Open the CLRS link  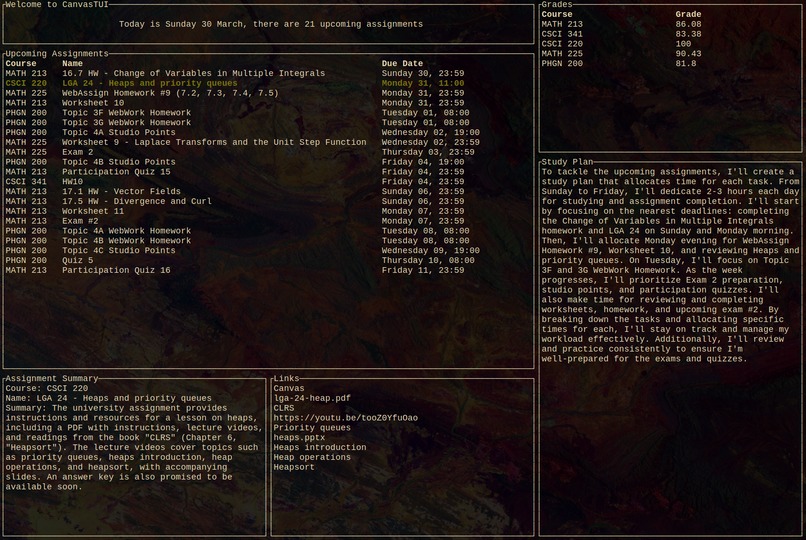pos(284,408)
